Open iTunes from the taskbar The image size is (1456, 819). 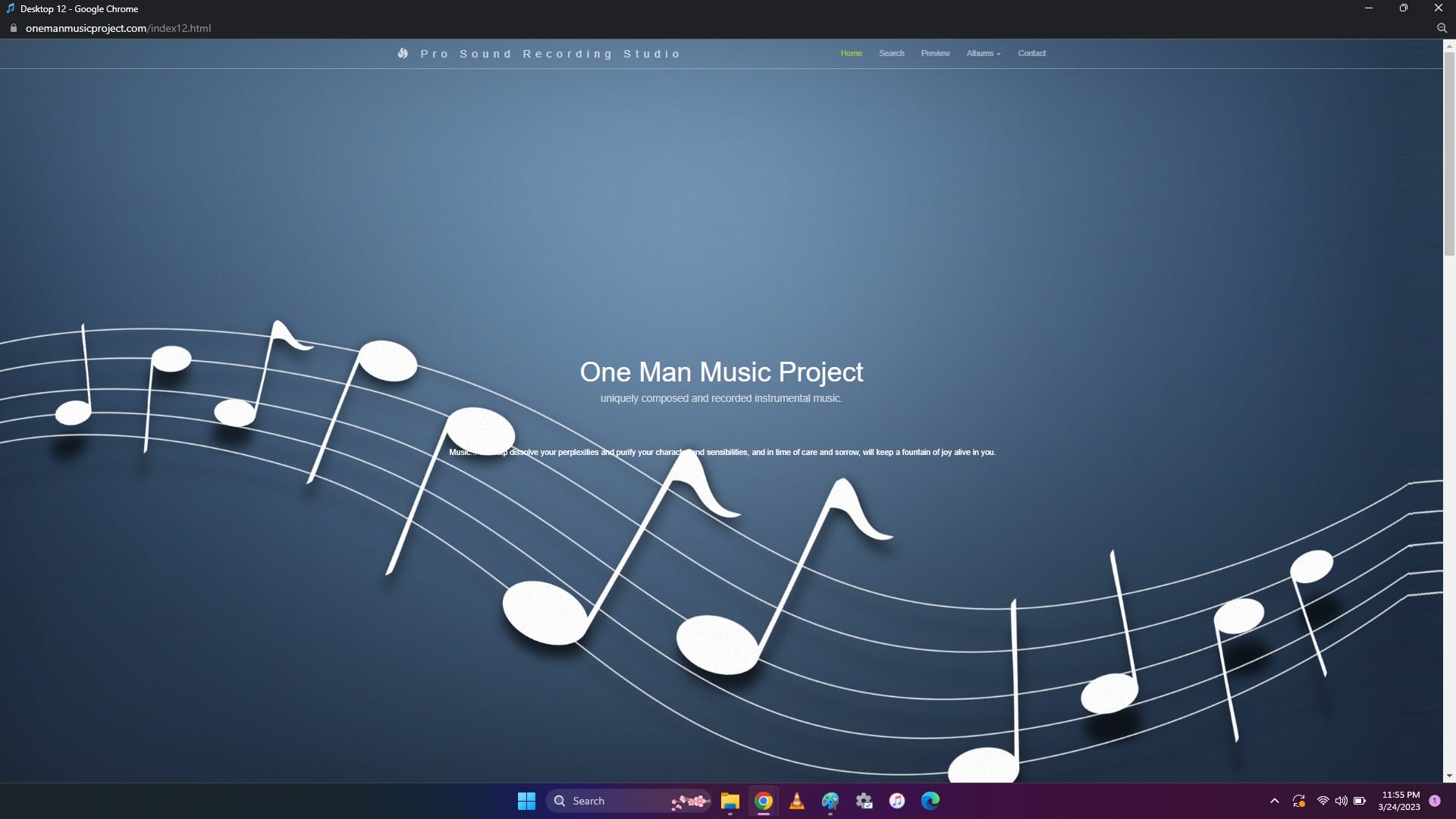point(896,801)
